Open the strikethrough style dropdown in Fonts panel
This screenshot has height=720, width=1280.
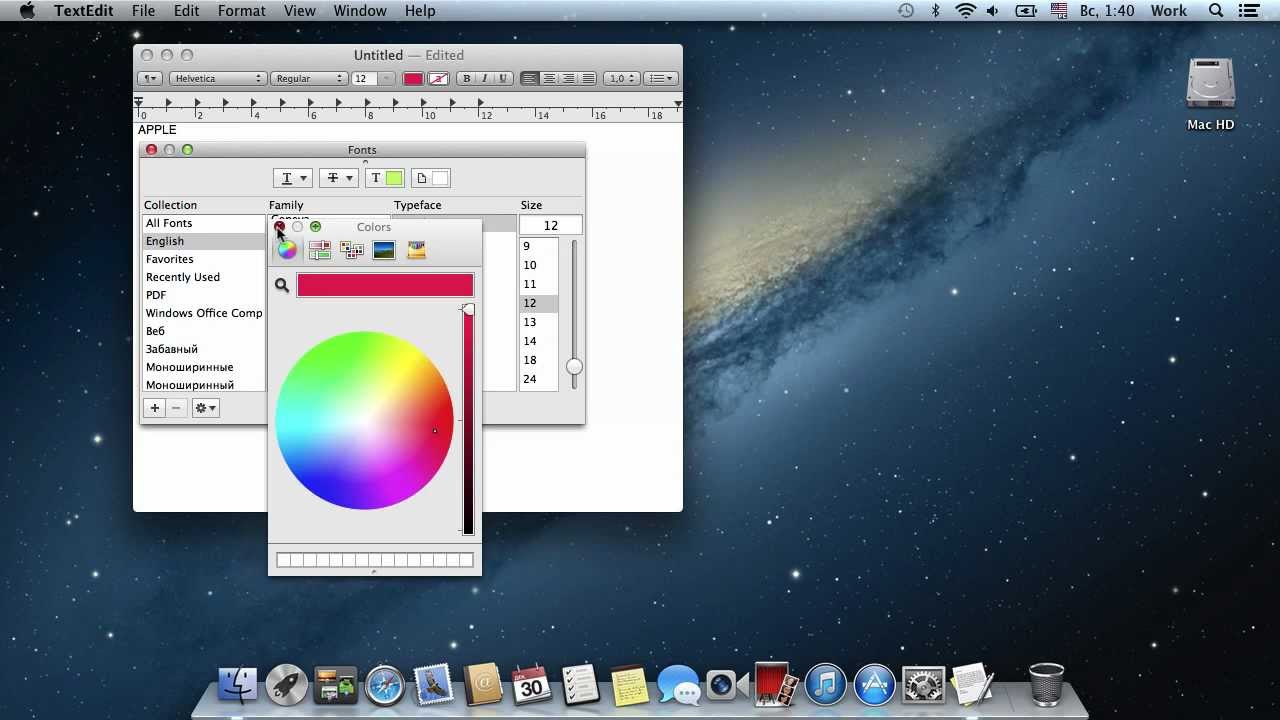tap(339, 177)
